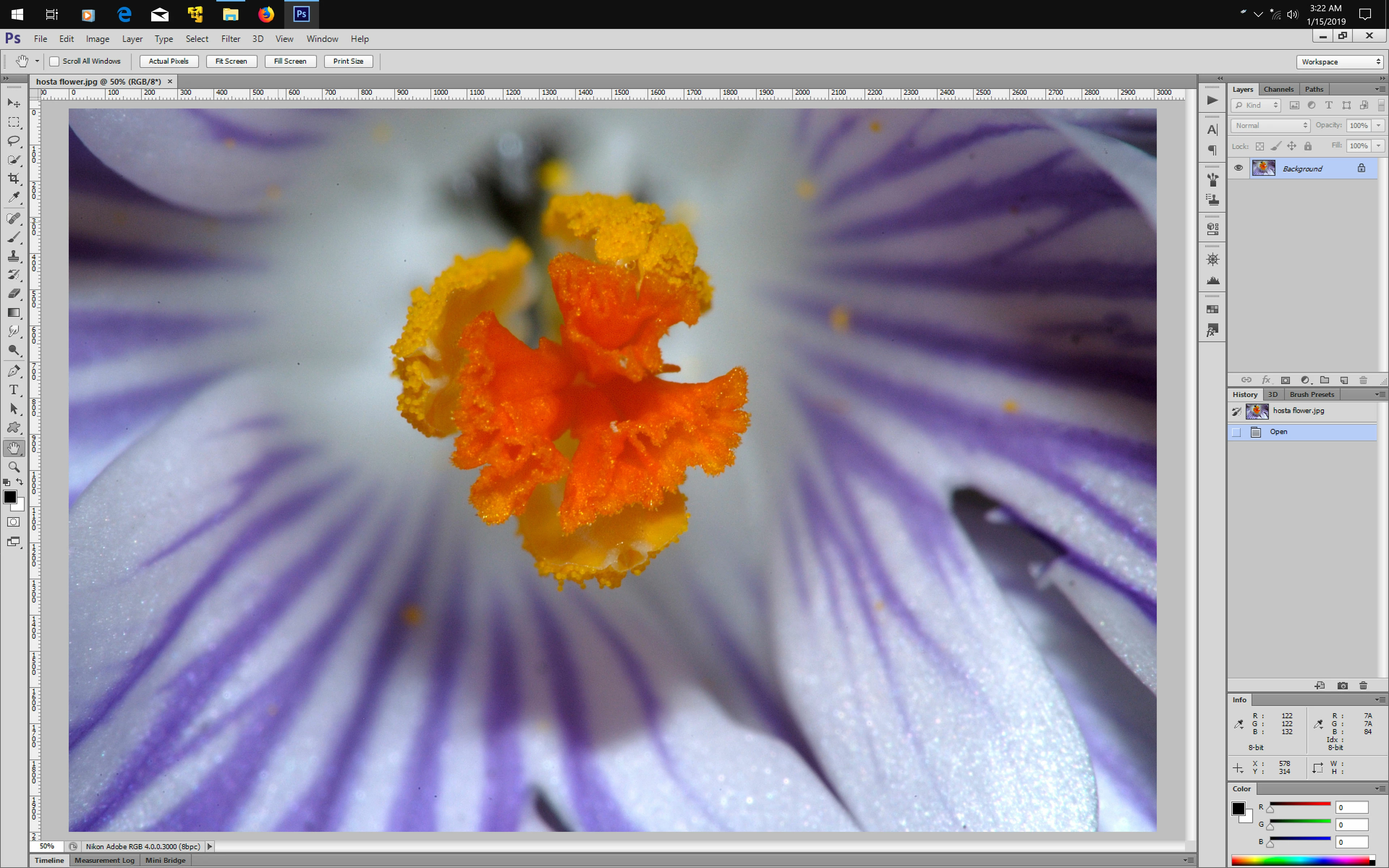Select the Eyedropper tool
1389x868 pixels.
(14, 197)
